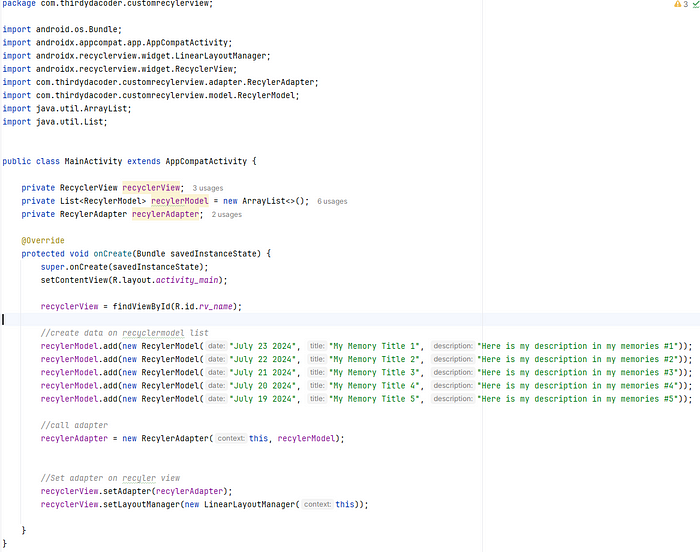Click the import LinearLayoutManager line
Screen dimensions: 700x552
point(136,56)
